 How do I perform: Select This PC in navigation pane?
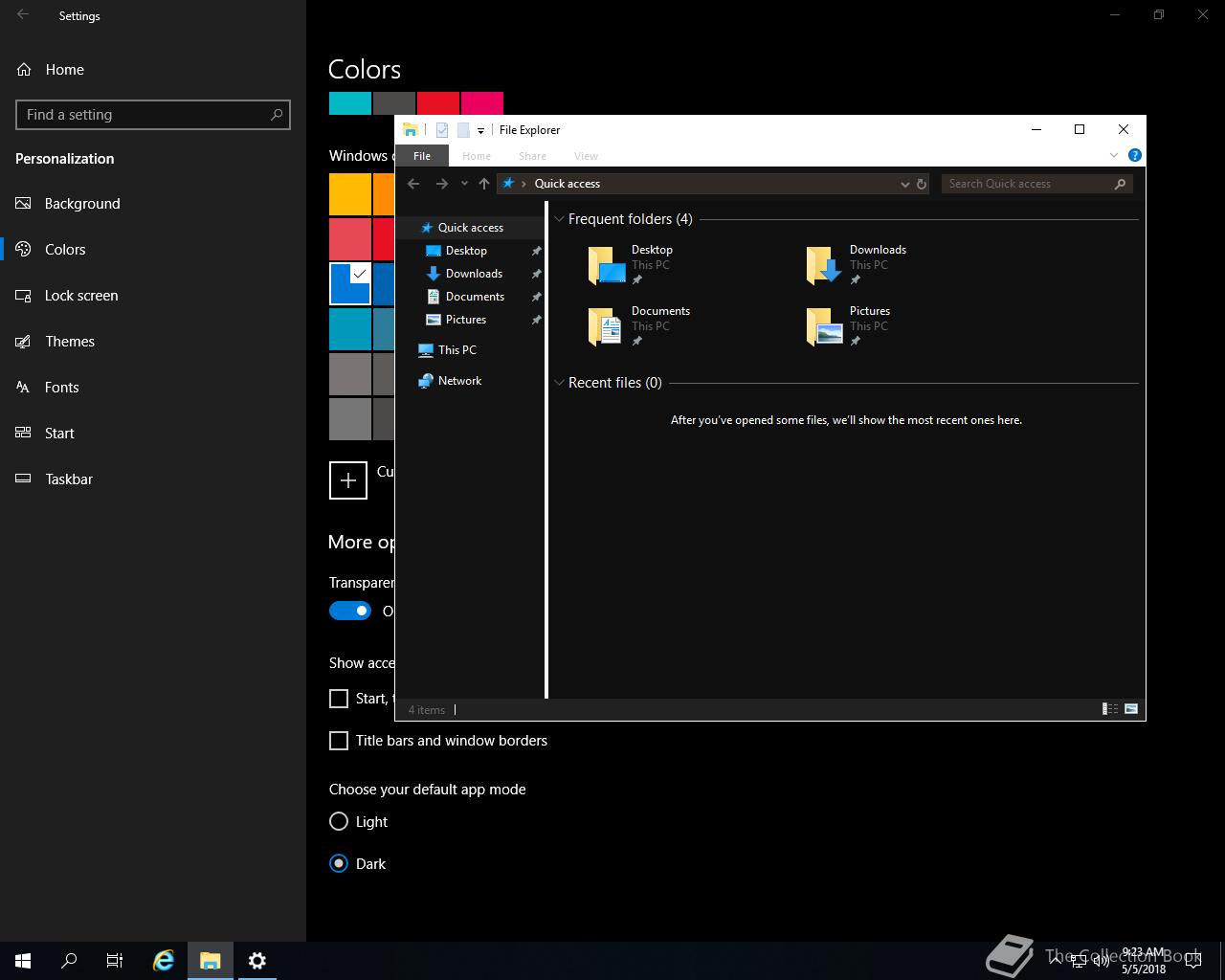(x=457, y=350)
